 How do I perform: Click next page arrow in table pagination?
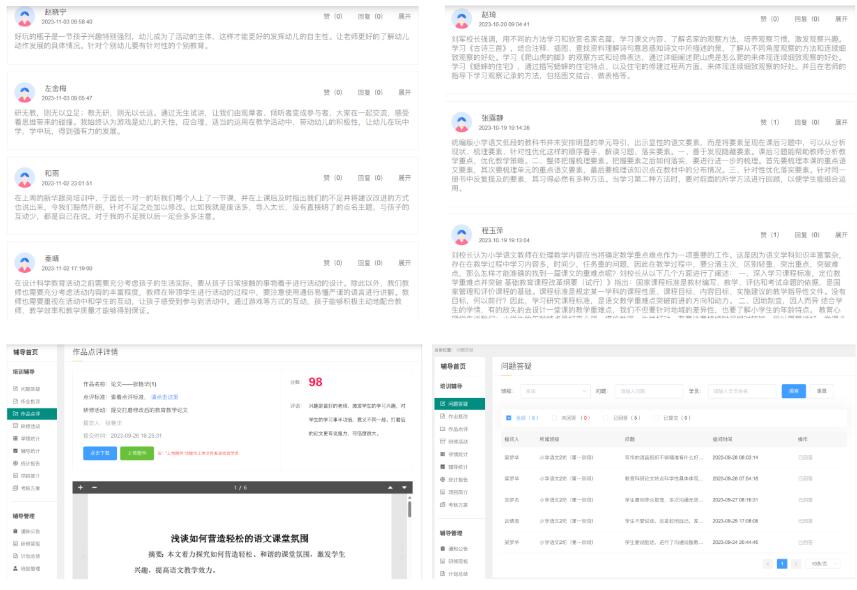[x=797, y=564]
